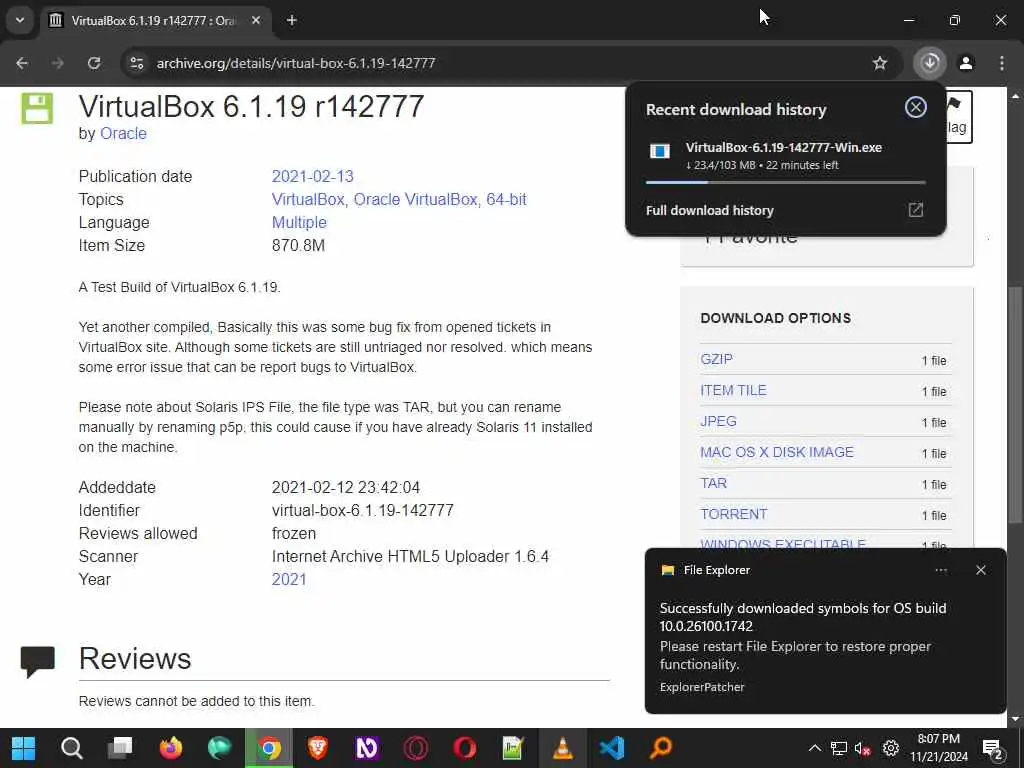Download the GZIP option
1024x768 pixels.
click(716, 359)
